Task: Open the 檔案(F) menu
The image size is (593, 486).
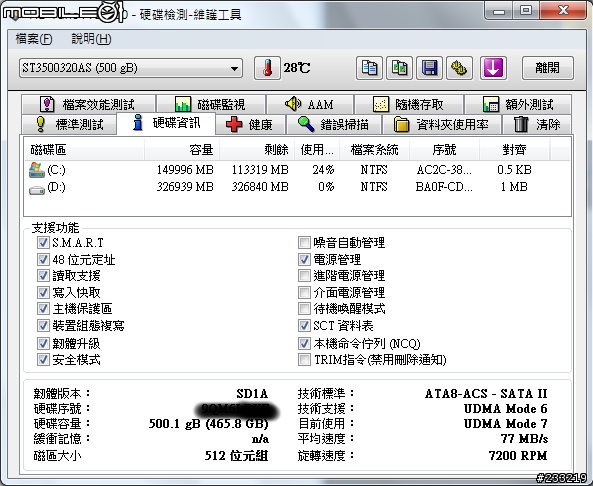Action: (34, 39)
